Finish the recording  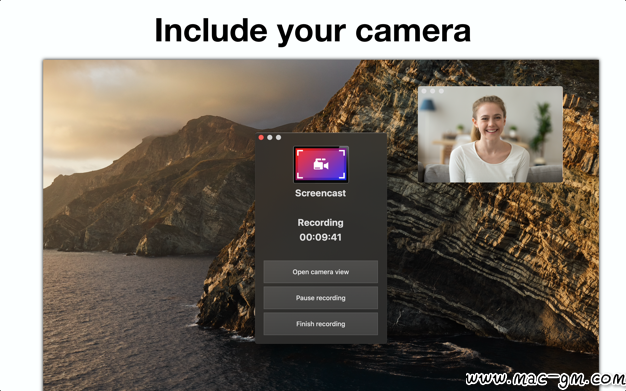tap(321, 324)
